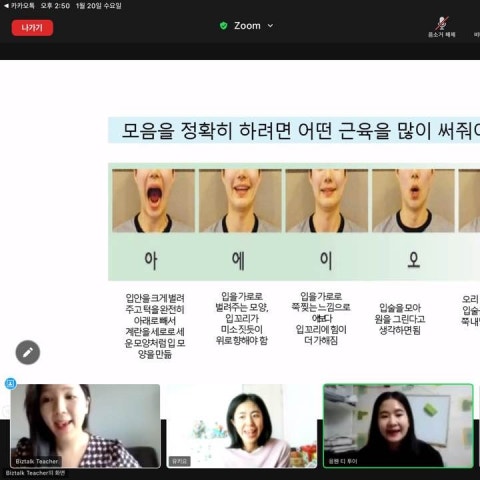The image size is (480, 480).
Task: Tap the blue screen-share badge icon
Action: (11, 383)
